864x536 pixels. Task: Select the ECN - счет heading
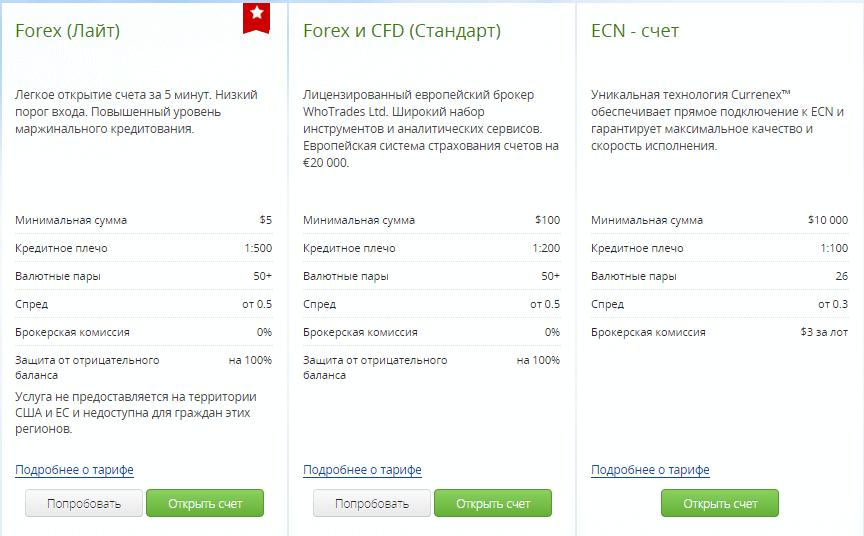coord(635,31)
